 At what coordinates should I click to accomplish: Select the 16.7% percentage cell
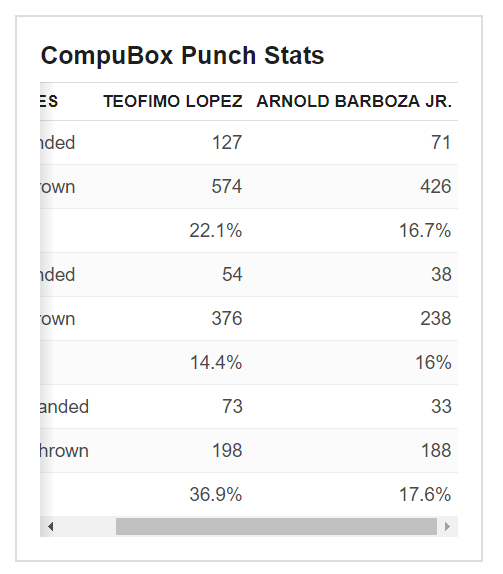(x=425, y=231)
